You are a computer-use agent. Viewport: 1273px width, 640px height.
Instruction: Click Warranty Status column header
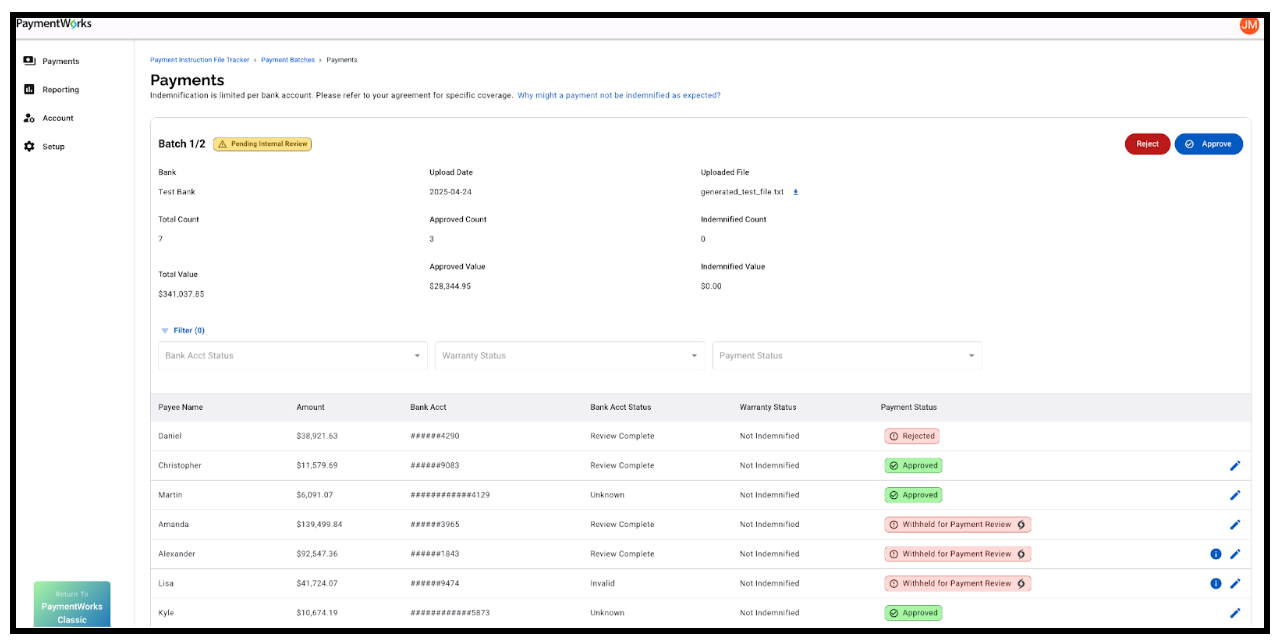(768, 407)
